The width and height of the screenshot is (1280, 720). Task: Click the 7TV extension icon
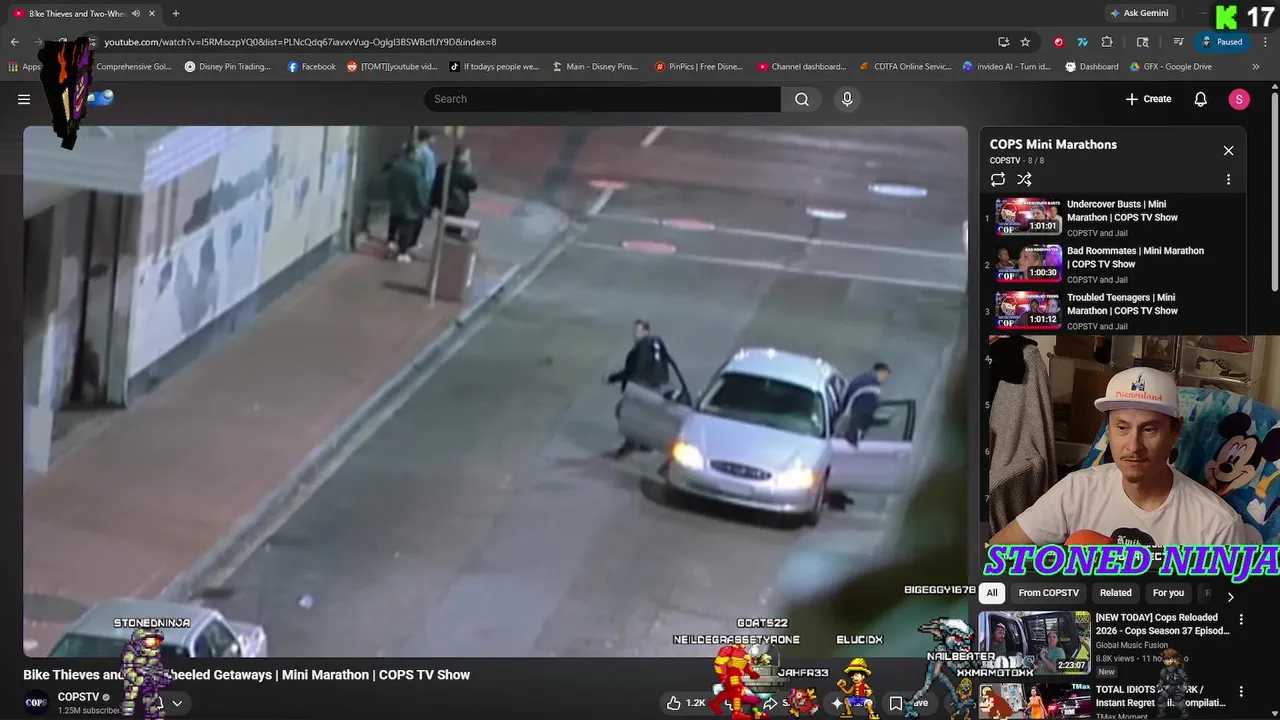click(1082, 42)
